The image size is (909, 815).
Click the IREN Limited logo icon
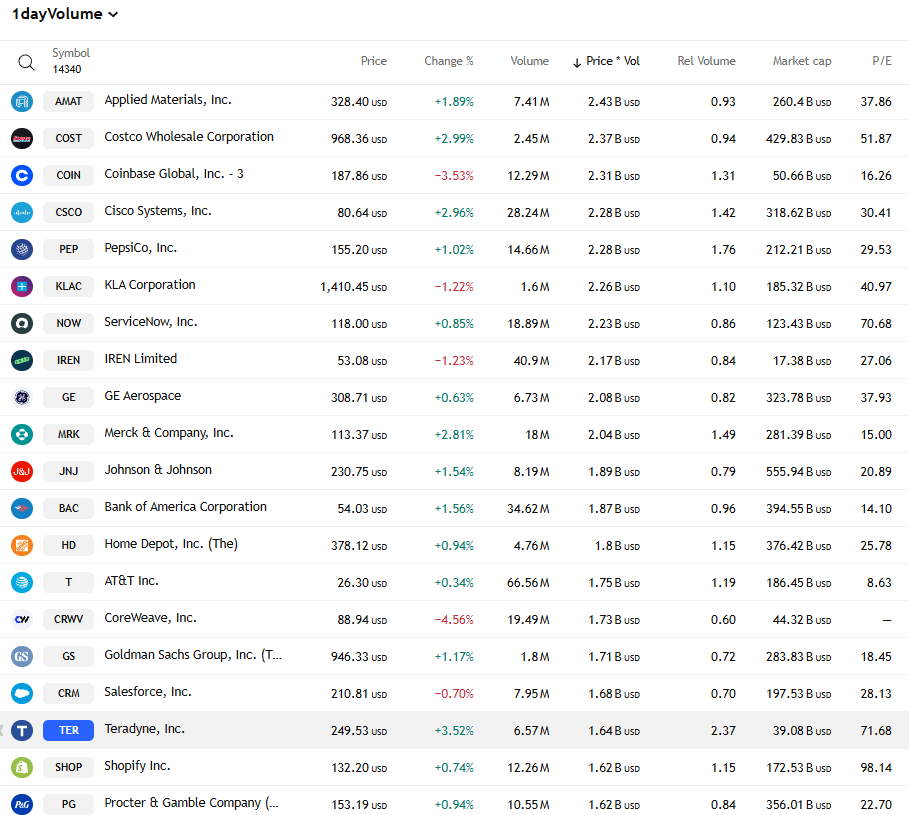[22, 360]
